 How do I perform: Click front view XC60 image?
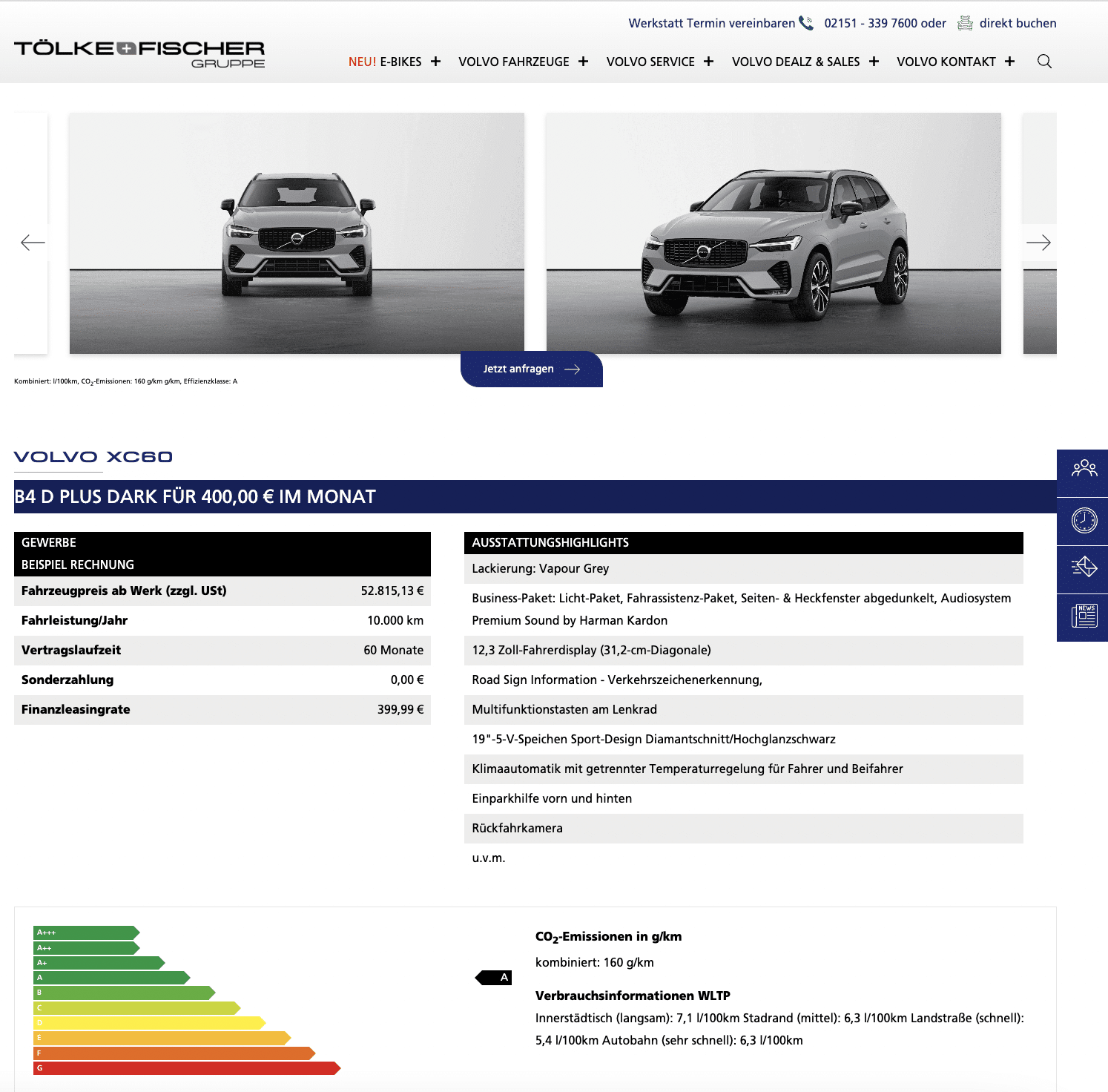click(x=297, y=233)
